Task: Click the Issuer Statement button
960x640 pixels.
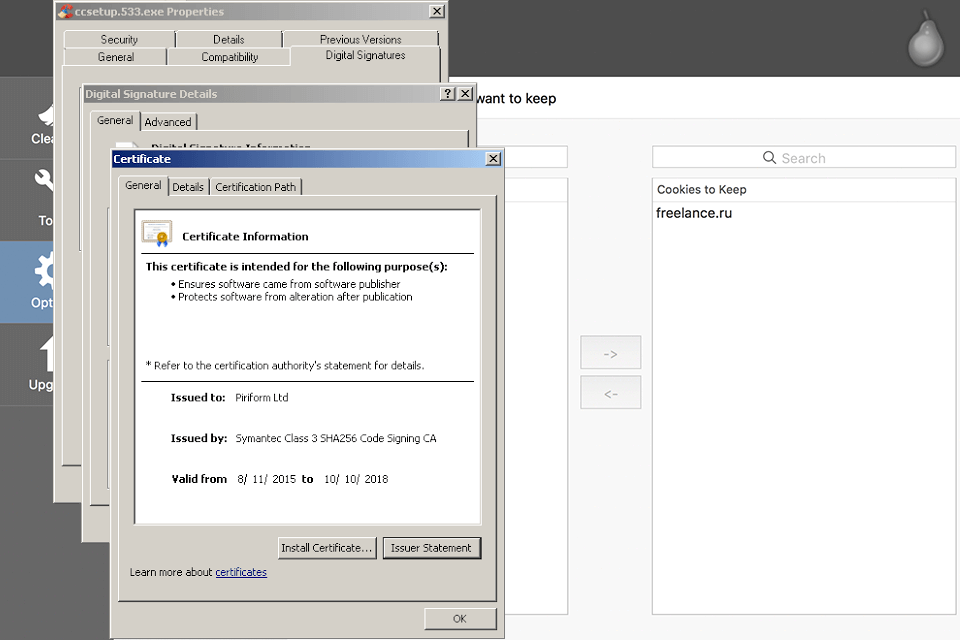Action: 431,548
